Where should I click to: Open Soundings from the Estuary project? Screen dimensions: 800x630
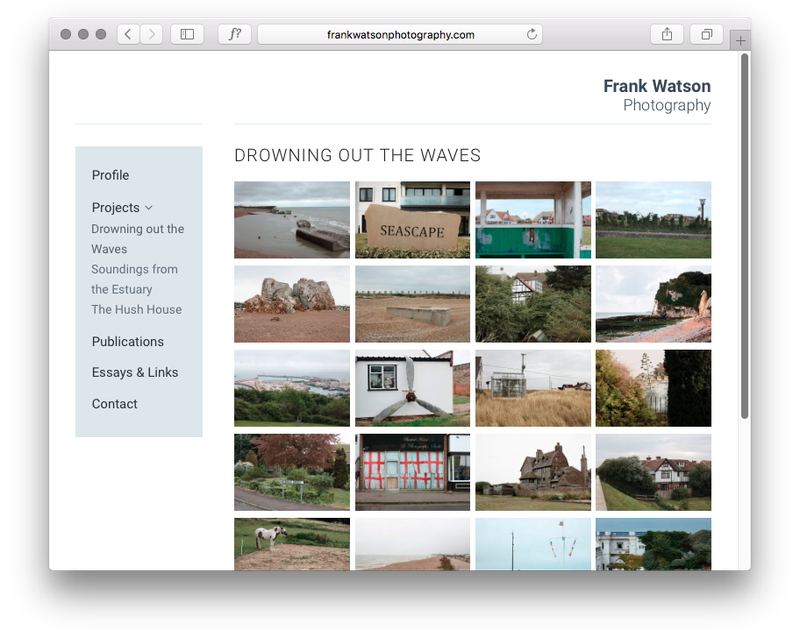[x=135, y=279]
